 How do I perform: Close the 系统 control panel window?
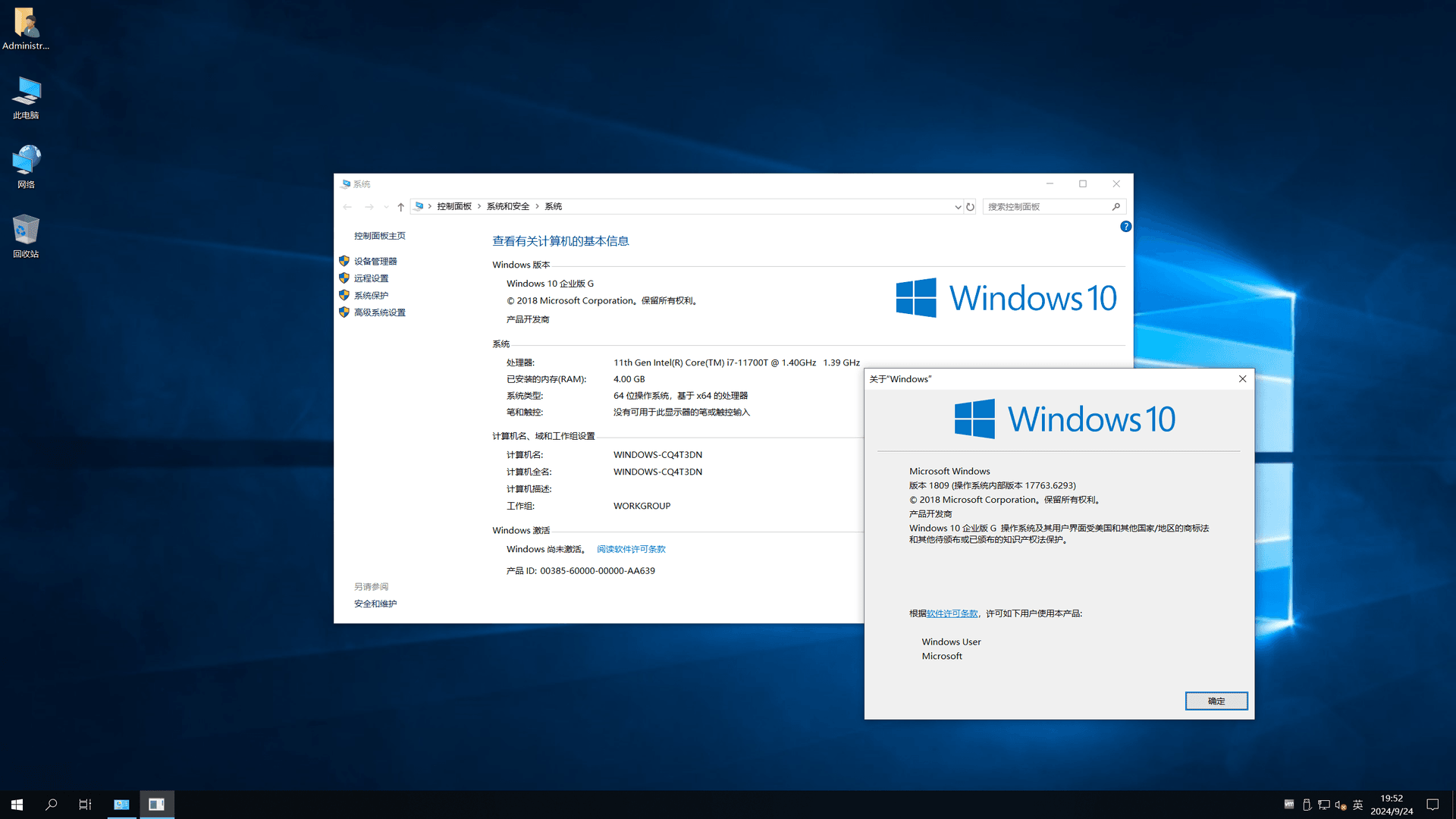click(1116, 184)
